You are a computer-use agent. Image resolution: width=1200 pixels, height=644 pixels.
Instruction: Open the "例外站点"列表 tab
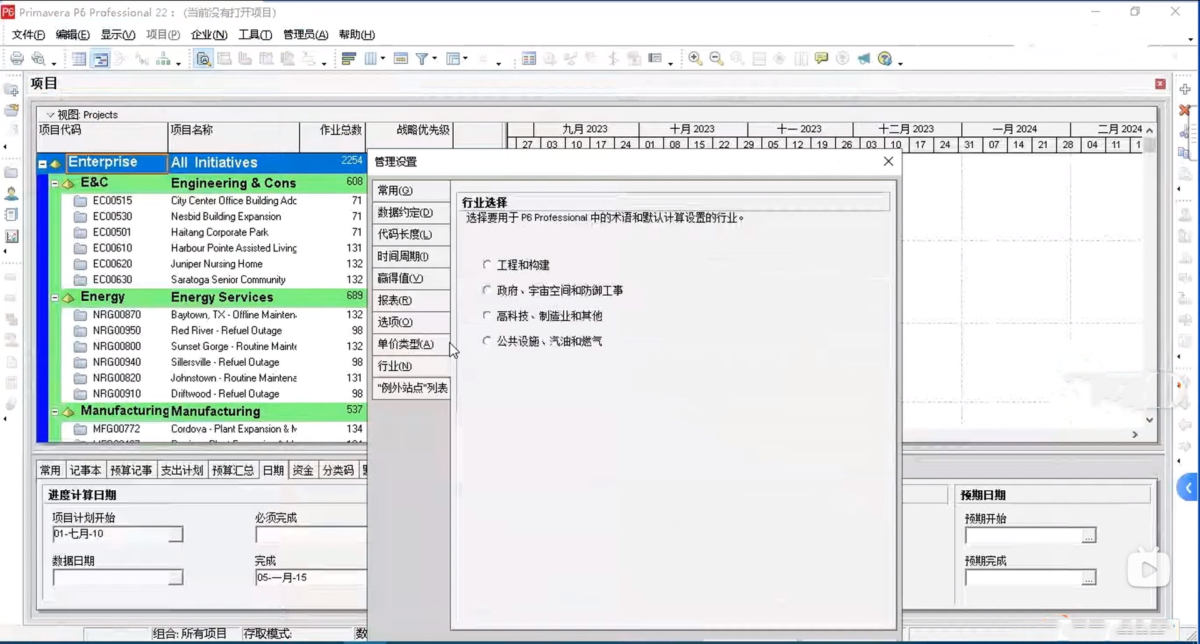(411, 388)
